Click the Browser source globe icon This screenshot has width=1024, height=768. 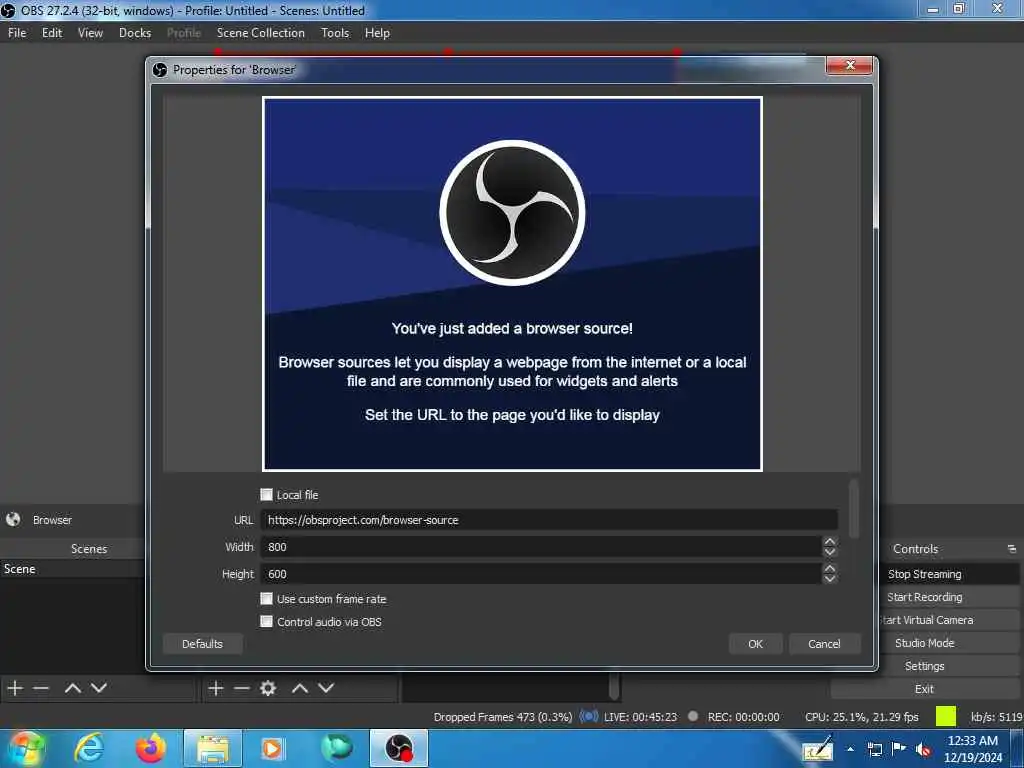click(13, 519)
